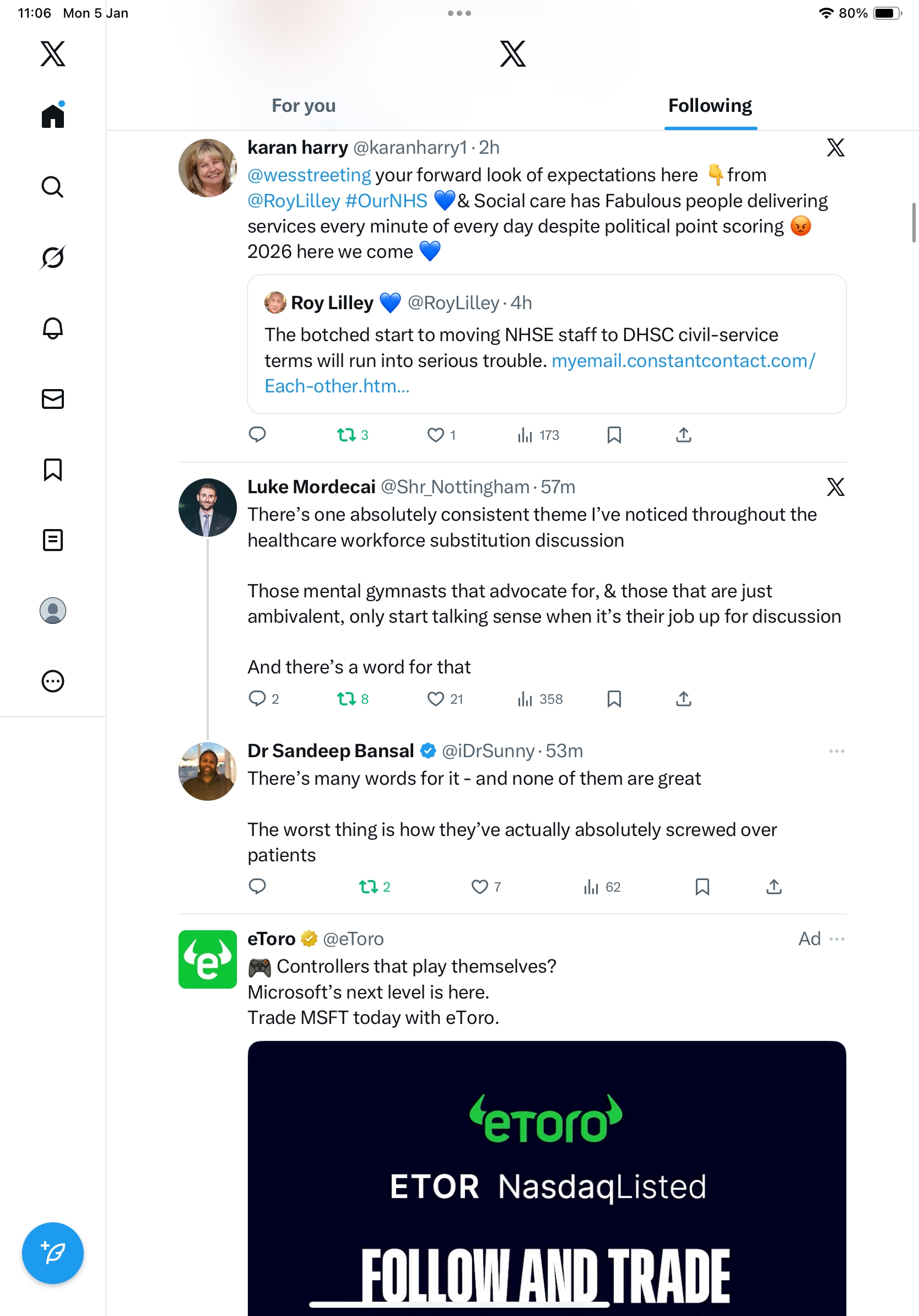The width and height of the screenshot is (919, 1316).
Task: Open the myemail.constantcontact.com link
Action: [x=683, y=361]
